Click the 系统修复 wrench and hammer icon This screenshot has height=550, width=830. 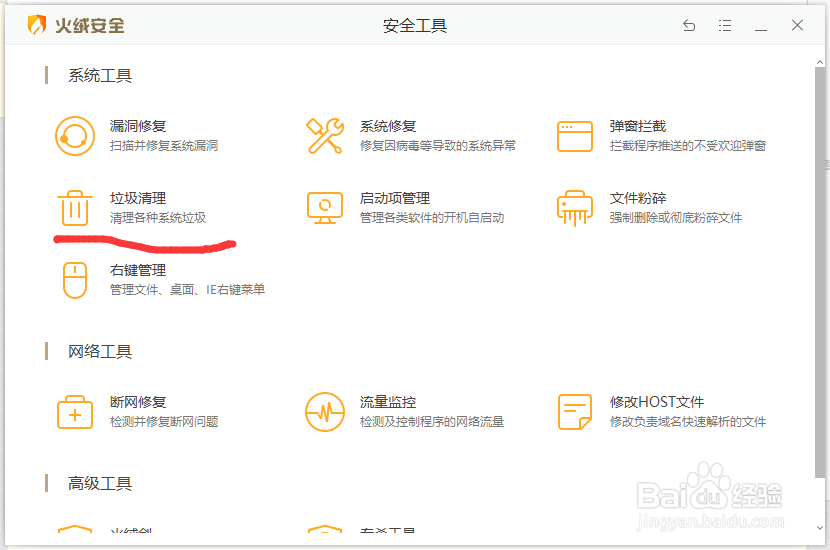324,136
